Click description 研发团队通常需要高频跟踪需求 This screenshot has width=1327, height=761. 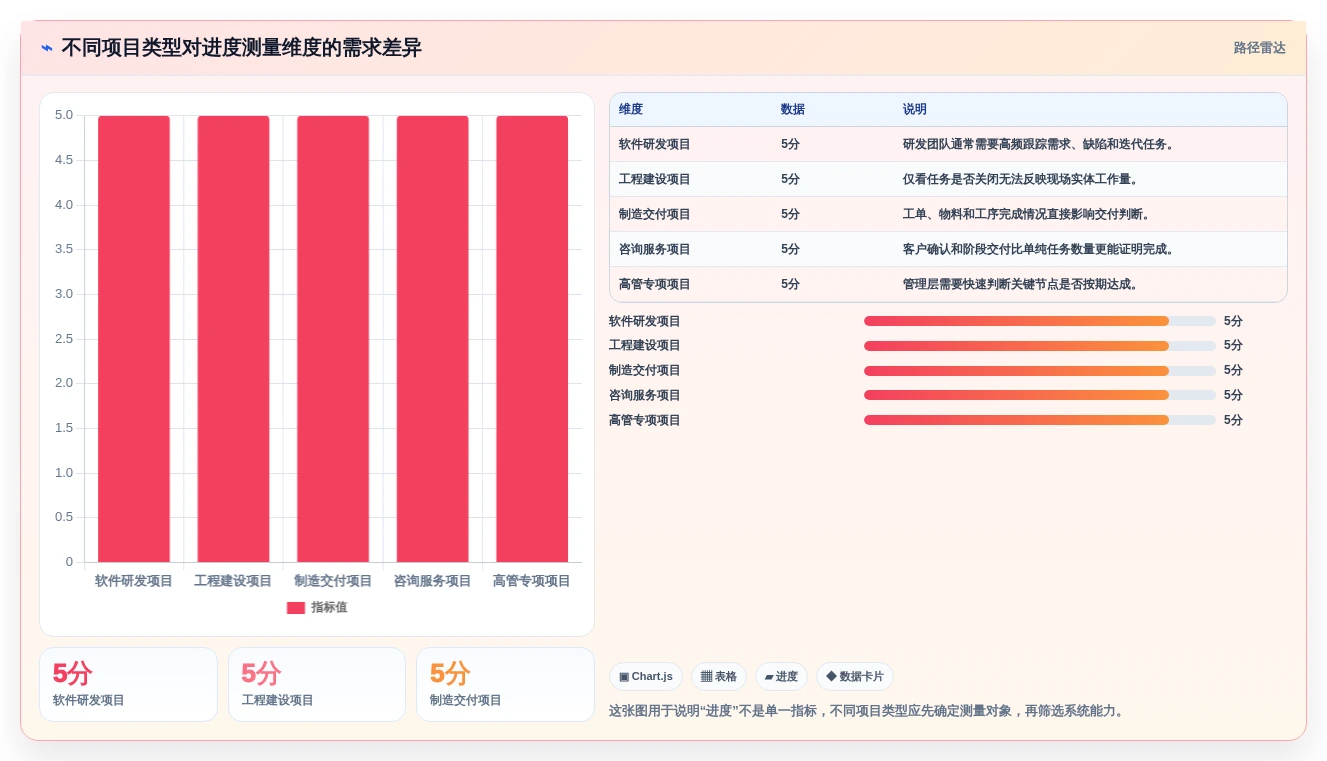(x=1040, y=144)
